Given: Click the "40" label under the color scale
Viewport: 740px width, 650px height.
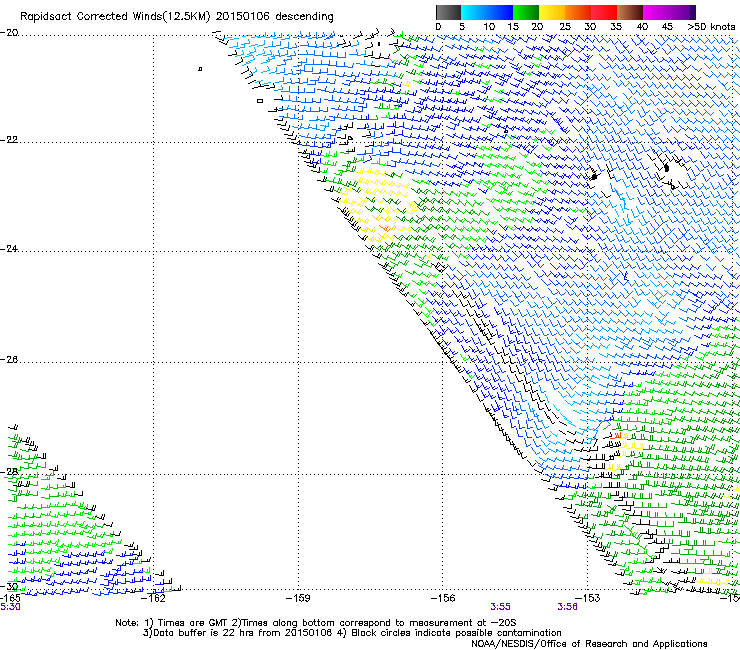Looking at the screenshot, I should click(642, 27).
